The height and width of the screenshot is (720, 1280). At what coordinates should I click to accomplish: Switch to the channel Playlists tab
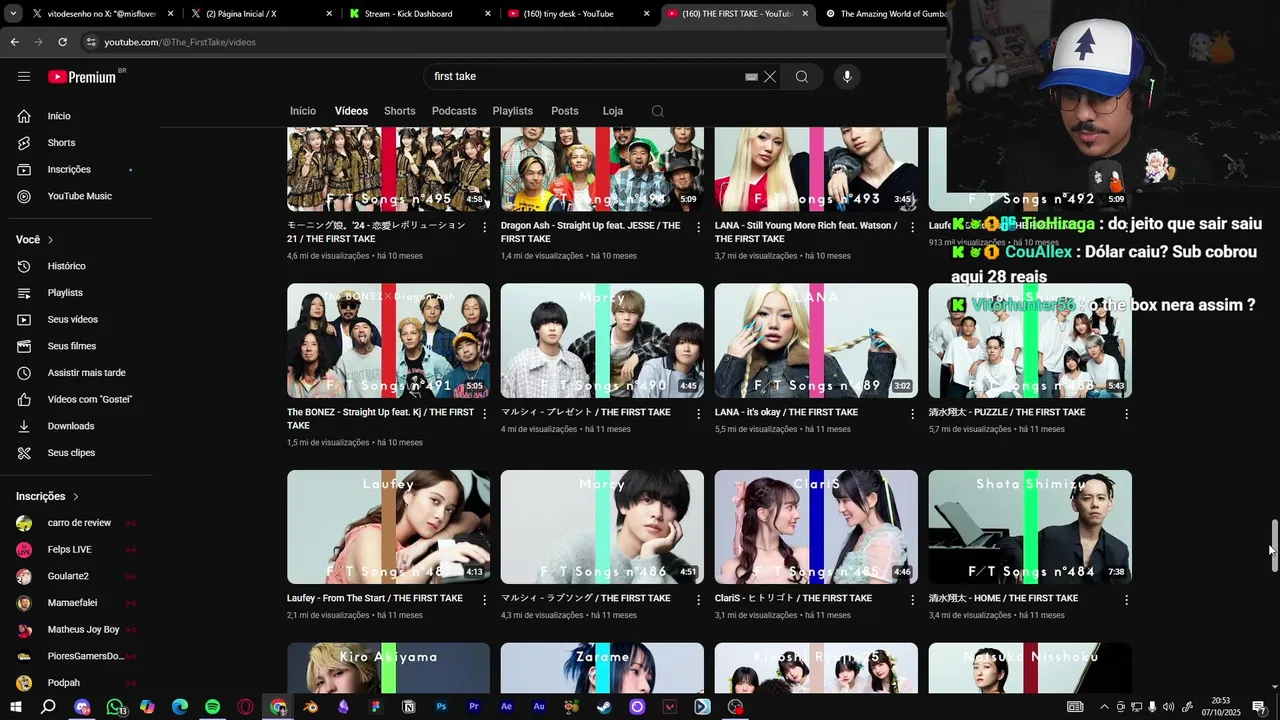(512, 111)
